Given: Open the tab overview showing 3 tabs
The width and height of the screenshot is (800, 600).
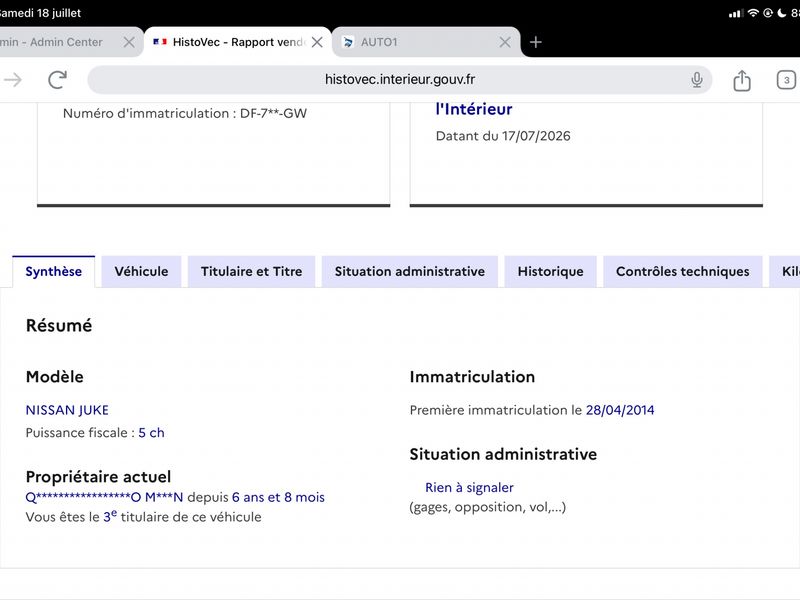Looking at the screenshot, I should click(786, 80).
